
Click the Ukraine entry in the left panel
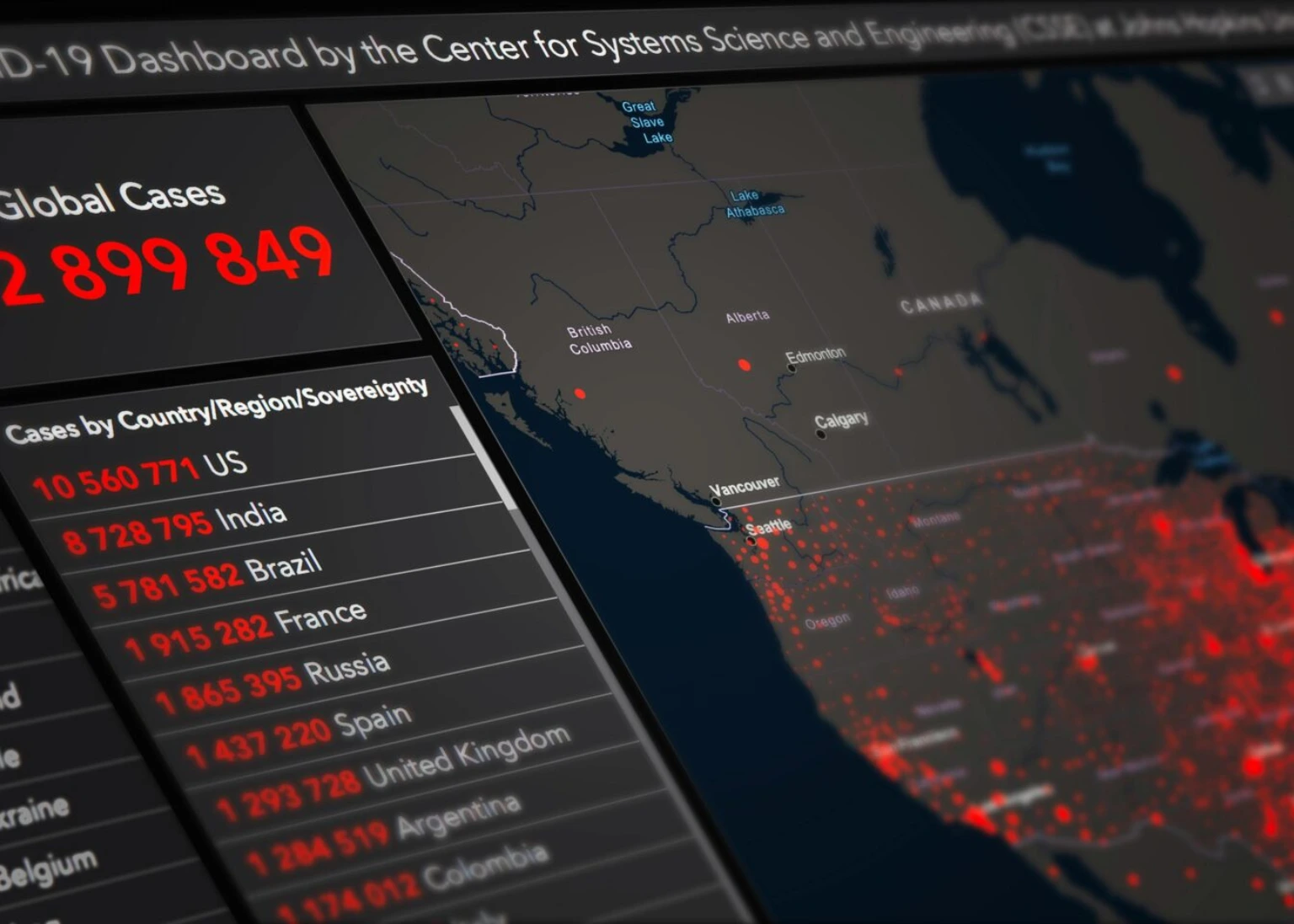coord(35,810)
